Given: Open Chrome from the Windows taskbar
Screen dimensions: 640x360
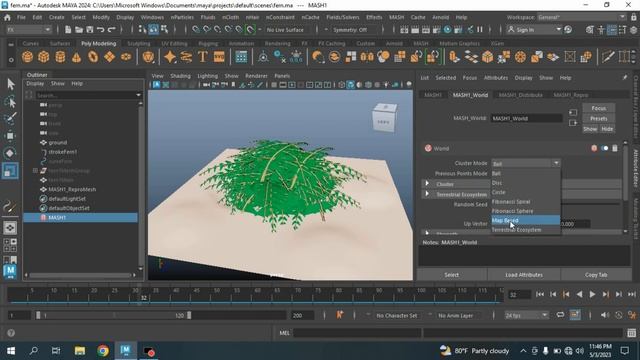Looking at the screenshot, I should pyautogui.click(x=103, y=351).
